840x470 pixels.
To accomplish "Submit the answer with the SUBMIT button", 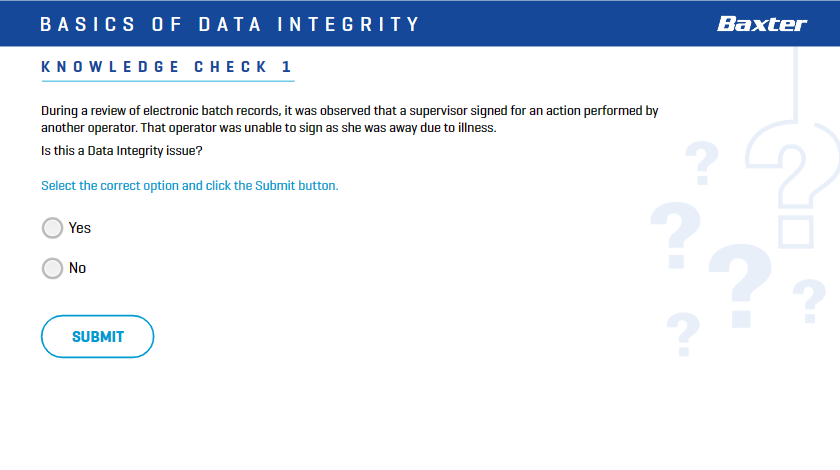I will coord(98,337).
